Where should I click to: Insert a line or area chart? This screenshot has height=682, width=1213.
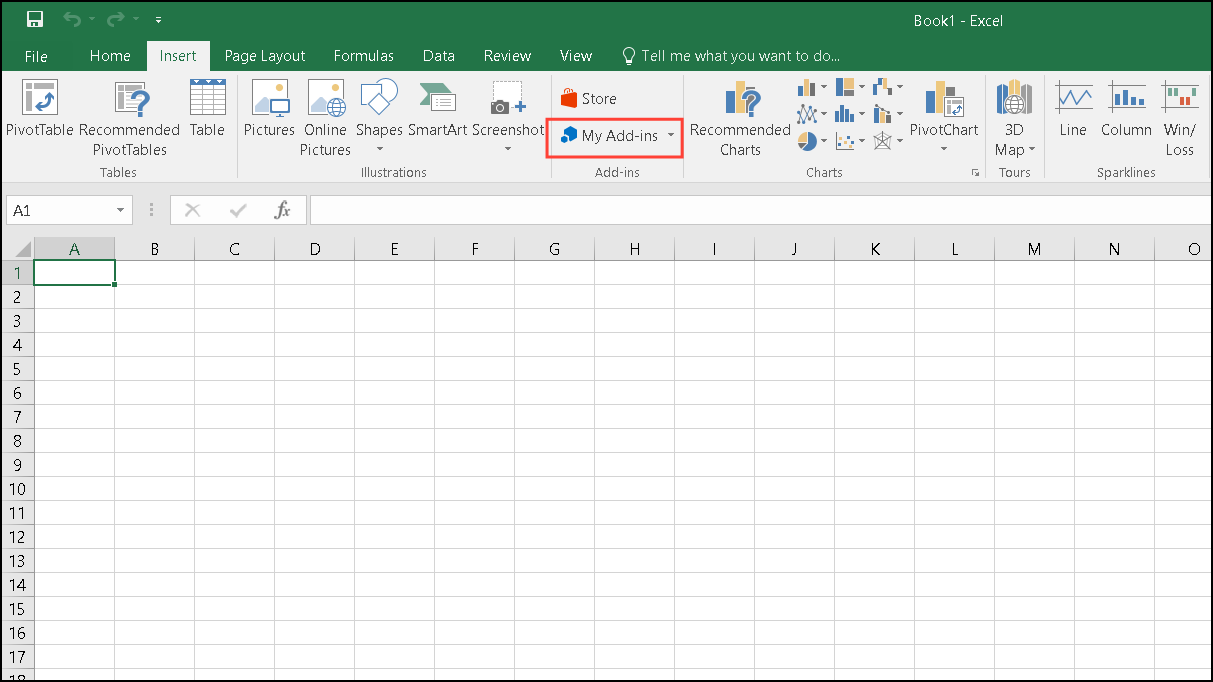[x=807, y=114]
